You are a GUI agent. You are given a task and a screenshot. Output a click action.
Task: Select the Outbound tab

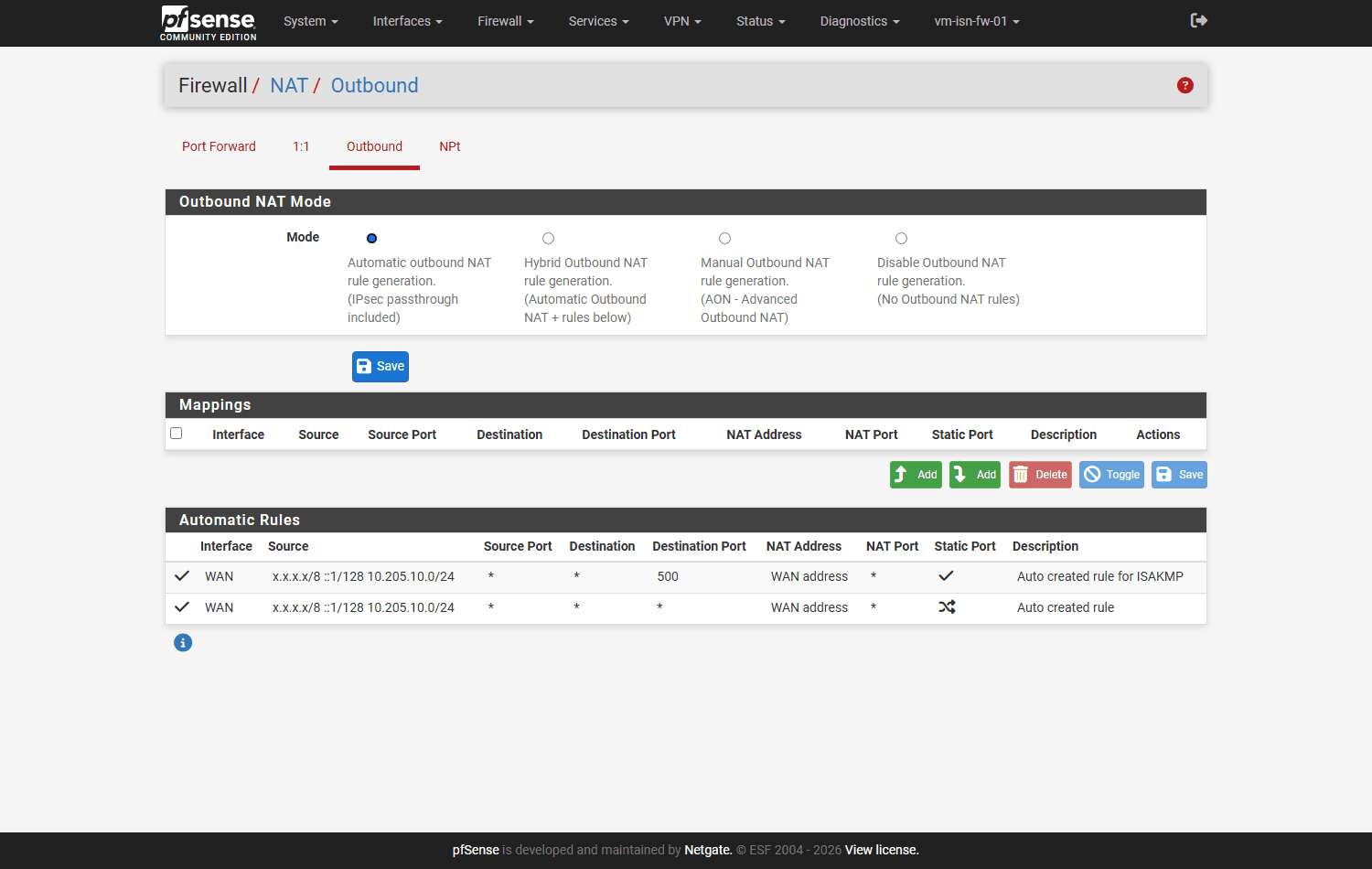click(x=374, y=146)
